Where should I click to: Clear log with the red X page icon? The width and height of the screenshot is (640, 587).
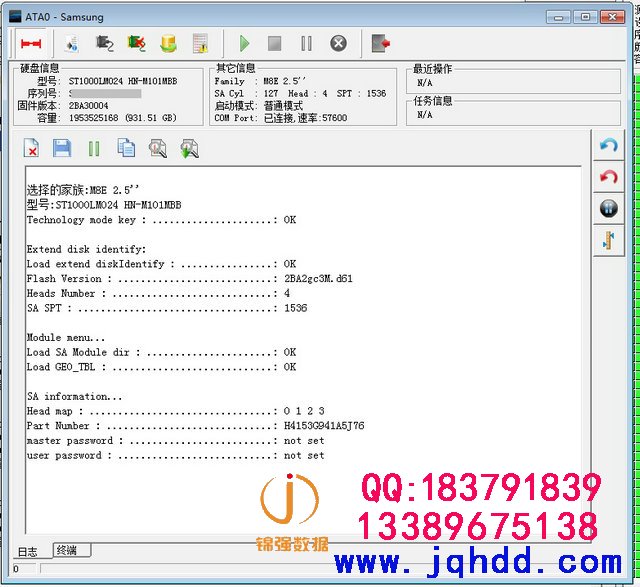(x=31, y=148)
